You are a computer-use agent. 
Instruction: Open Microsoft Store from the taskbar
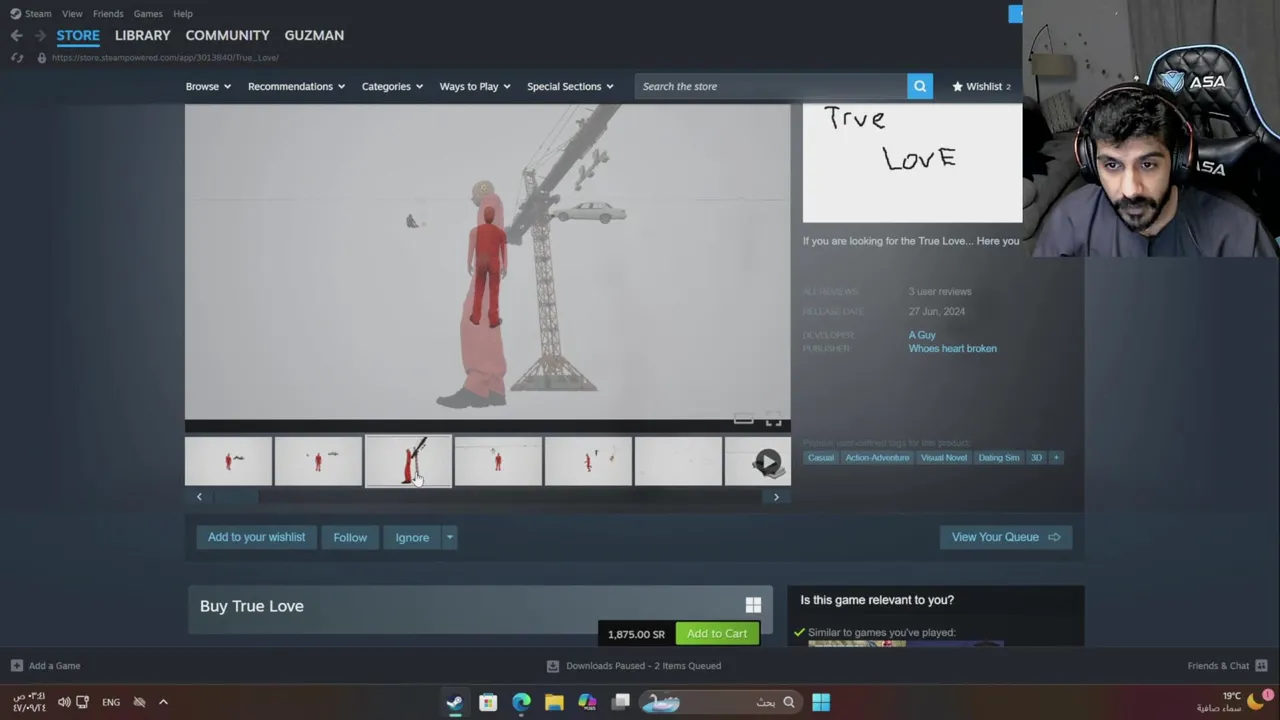pos(488,702)
